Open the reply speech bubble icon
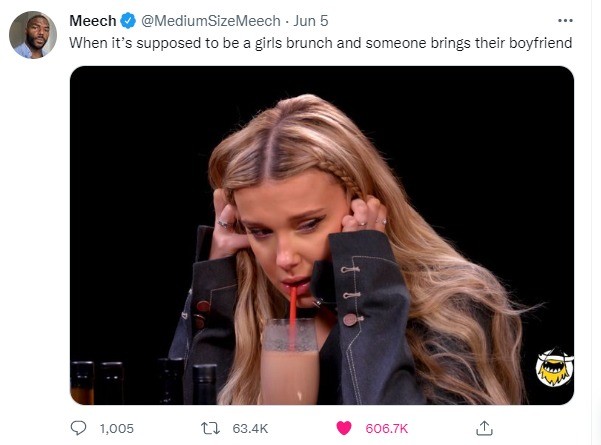 [x=79, y=428]
